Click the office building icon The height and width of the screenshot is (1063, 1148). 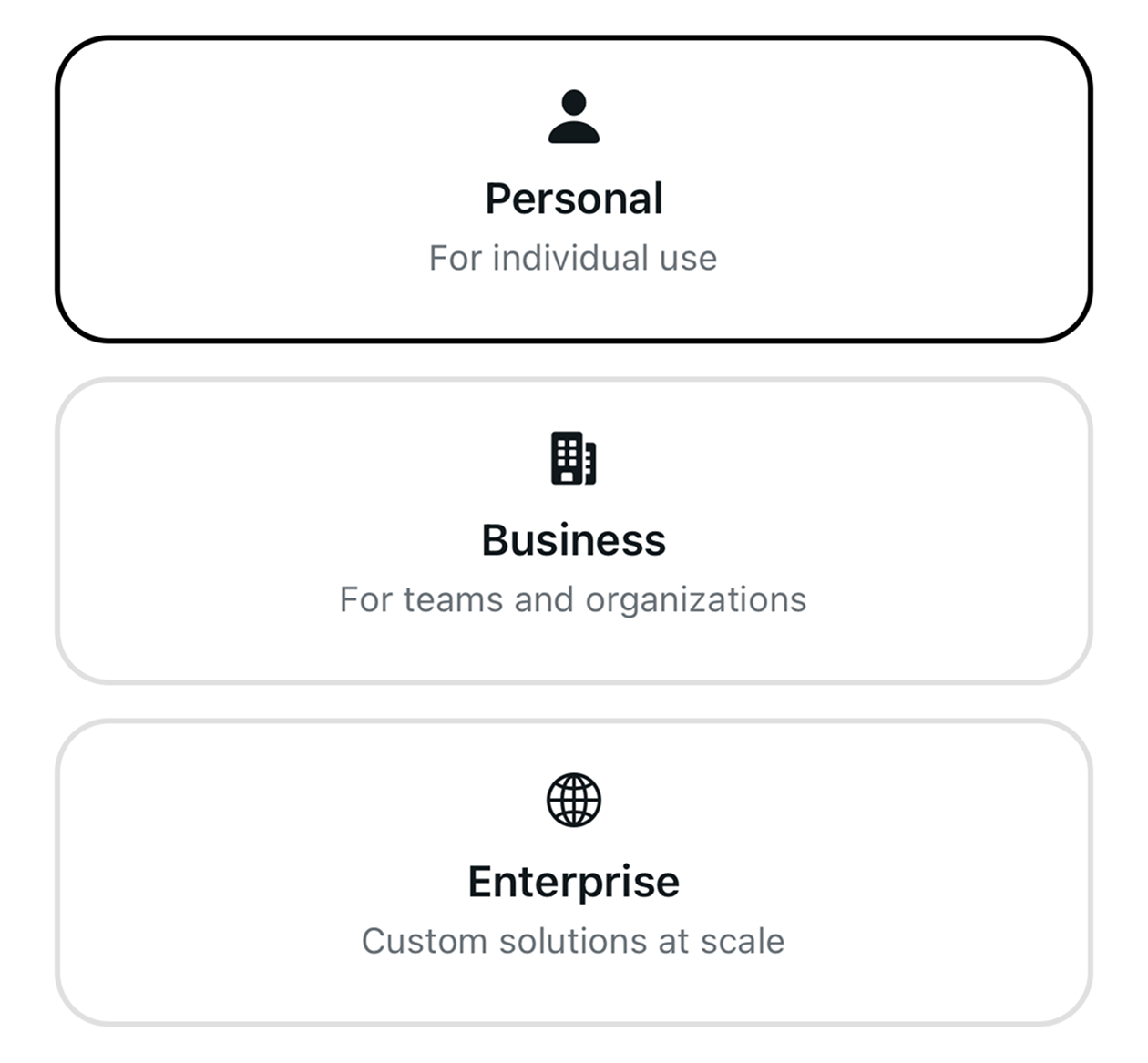click(574, 458)
